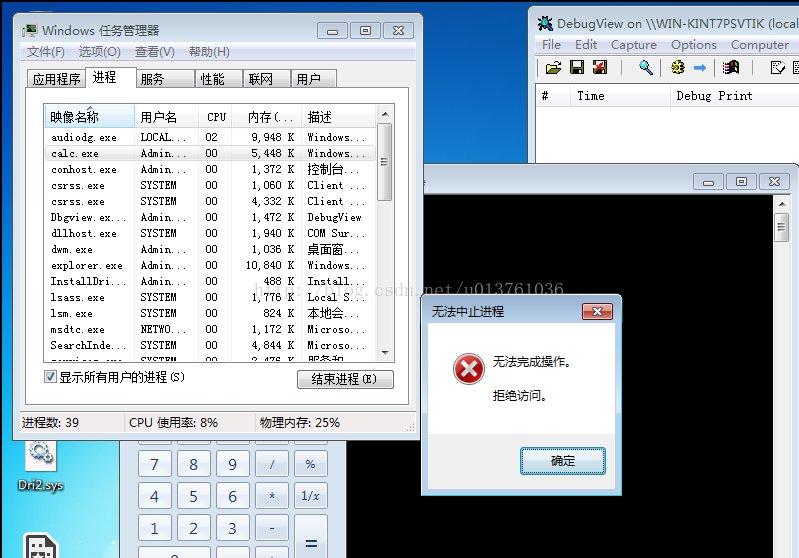Open the 帮助(H) menu
Viewport: 799px width, 558px height.
[x=209, y=52]
